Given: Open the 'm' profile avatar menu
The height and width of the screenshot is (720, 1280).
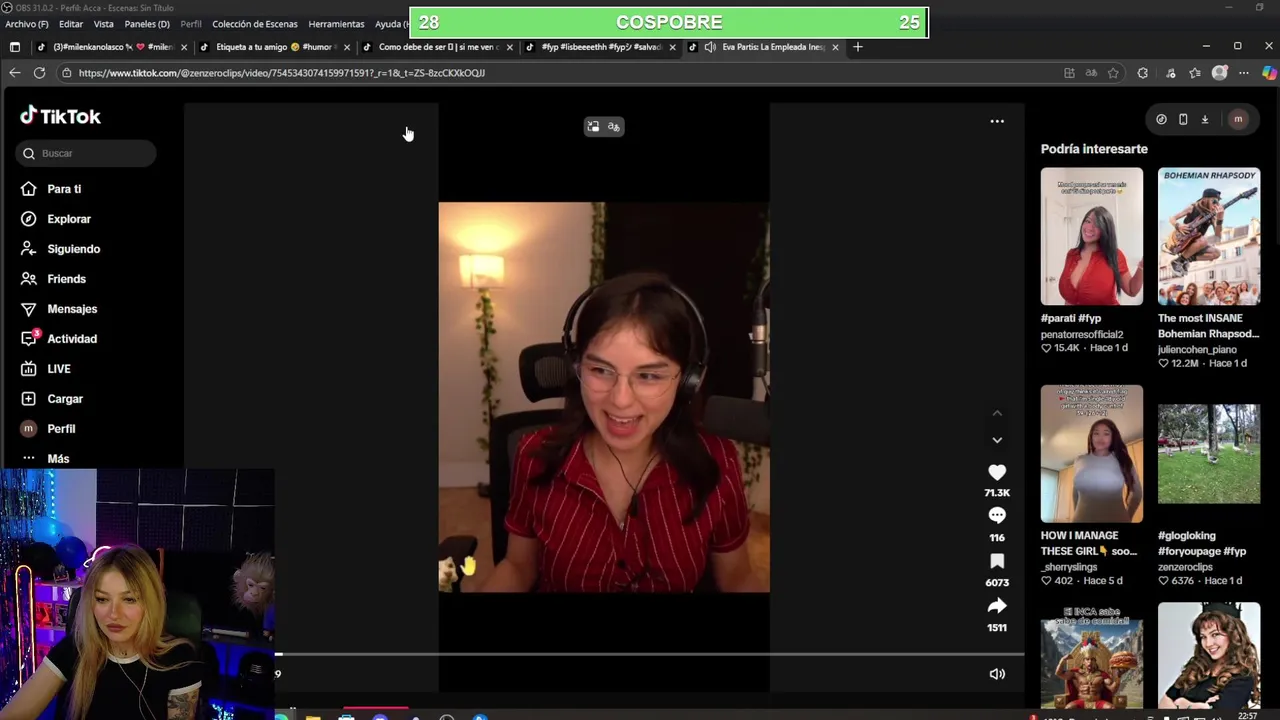Looking at the screenshot, I should pyautogui.click(x=1238, y=119).
